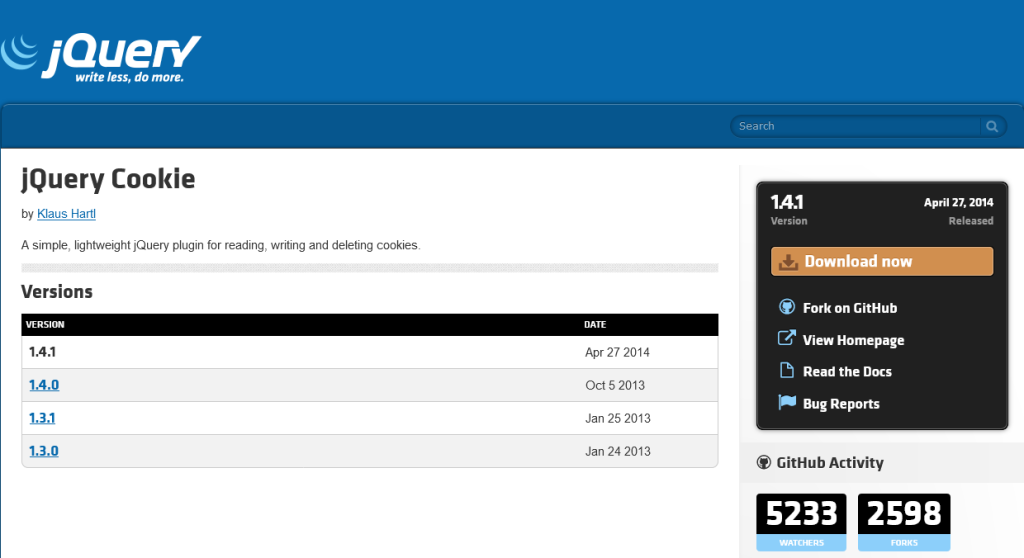1024x558 pixels.
Task: Click the external-link icon beside View Homepage
Action: (786, 338)
